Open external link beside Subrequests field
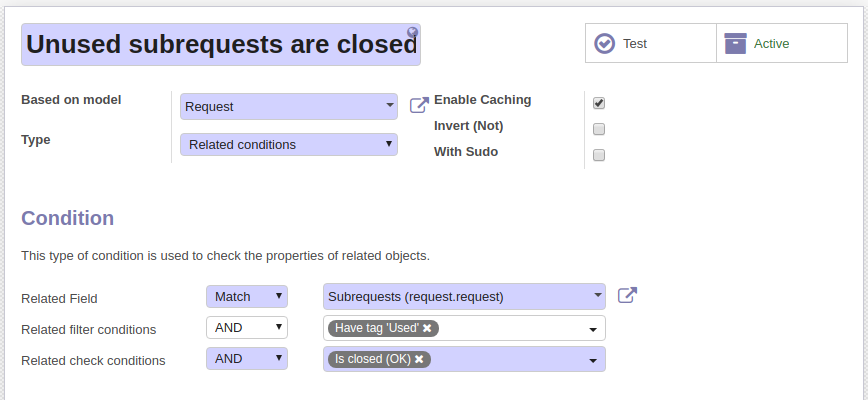This screenshot has height=400, width=868. [627, 295]
